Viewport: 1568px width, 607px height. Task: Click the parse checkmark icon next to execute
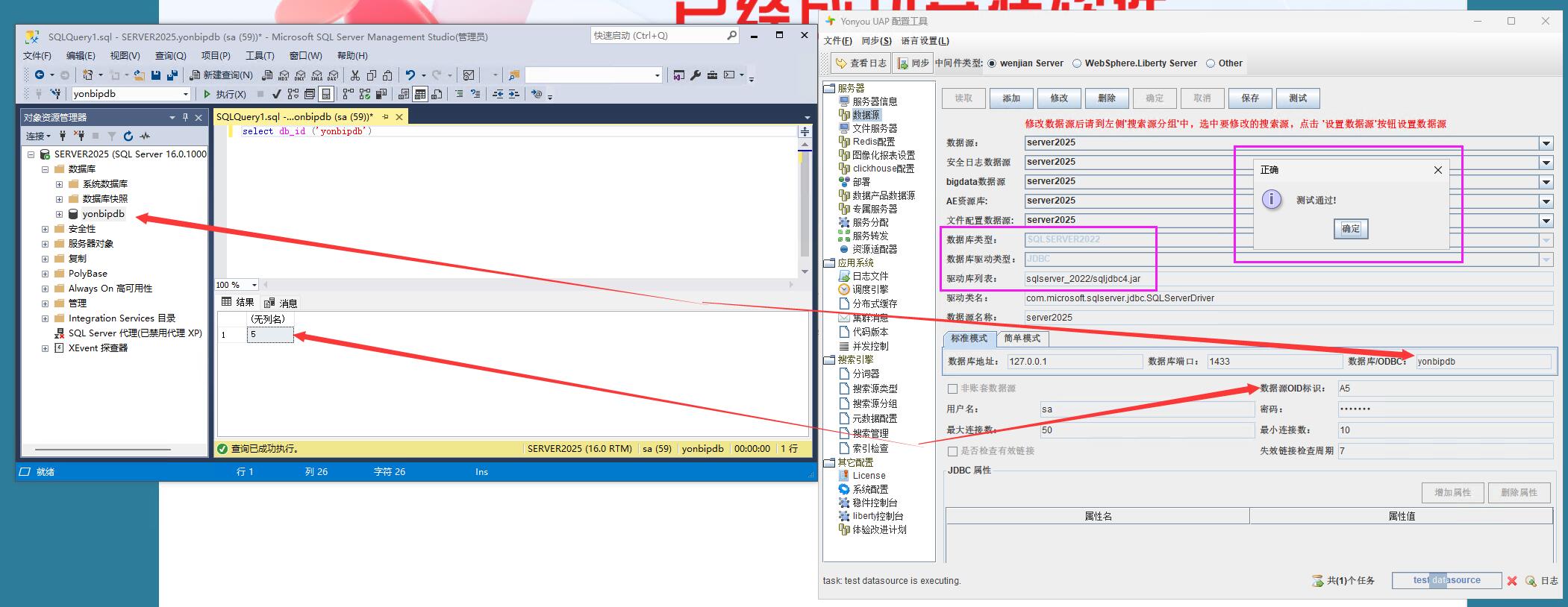click(x=276, y=94)
